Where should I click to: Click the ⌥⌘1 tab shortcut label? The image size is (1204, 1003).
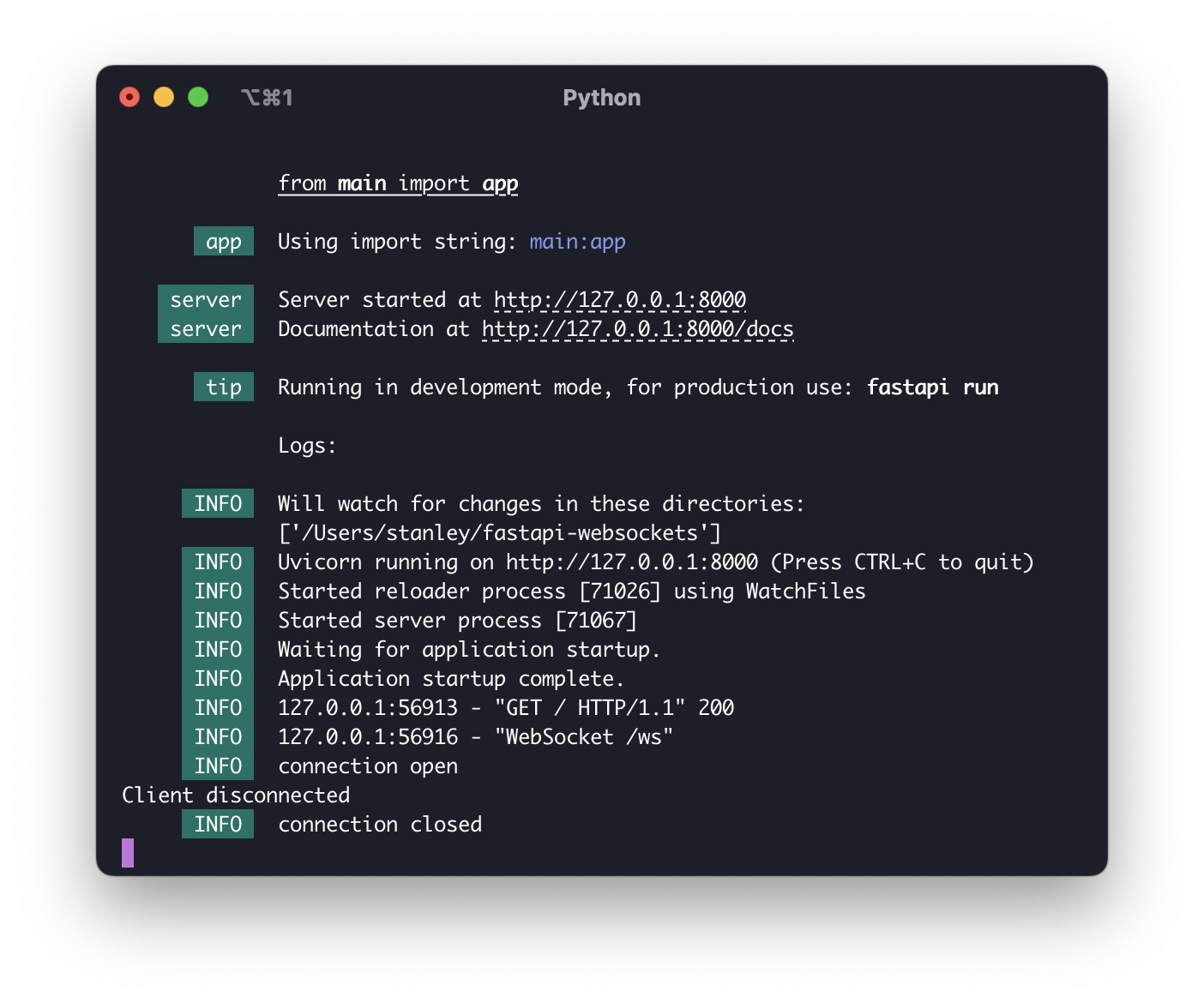pyautogui.click(x=267, y=97)
